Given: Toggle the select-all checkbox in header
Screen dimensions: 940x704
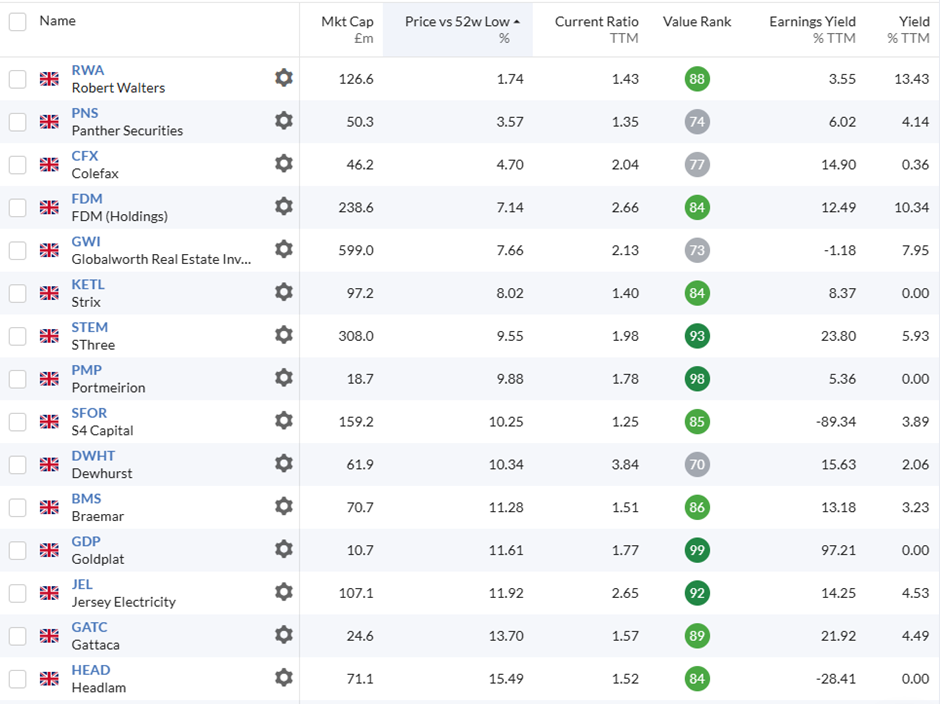Looking at the screenshot, I should coord(17,22).
